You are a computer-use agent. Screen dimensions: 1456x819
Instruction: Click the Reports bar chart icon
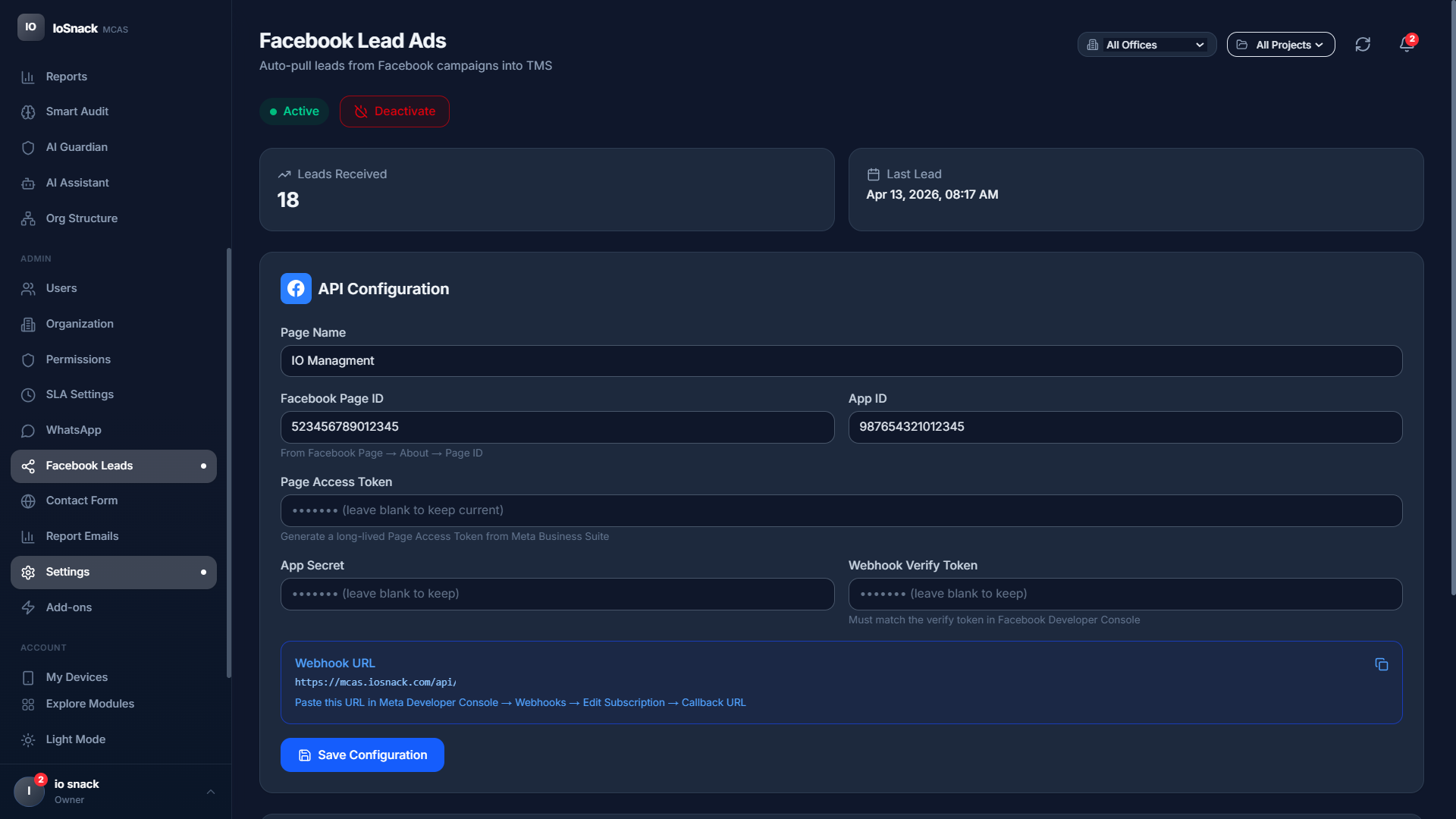pos(28,77)
